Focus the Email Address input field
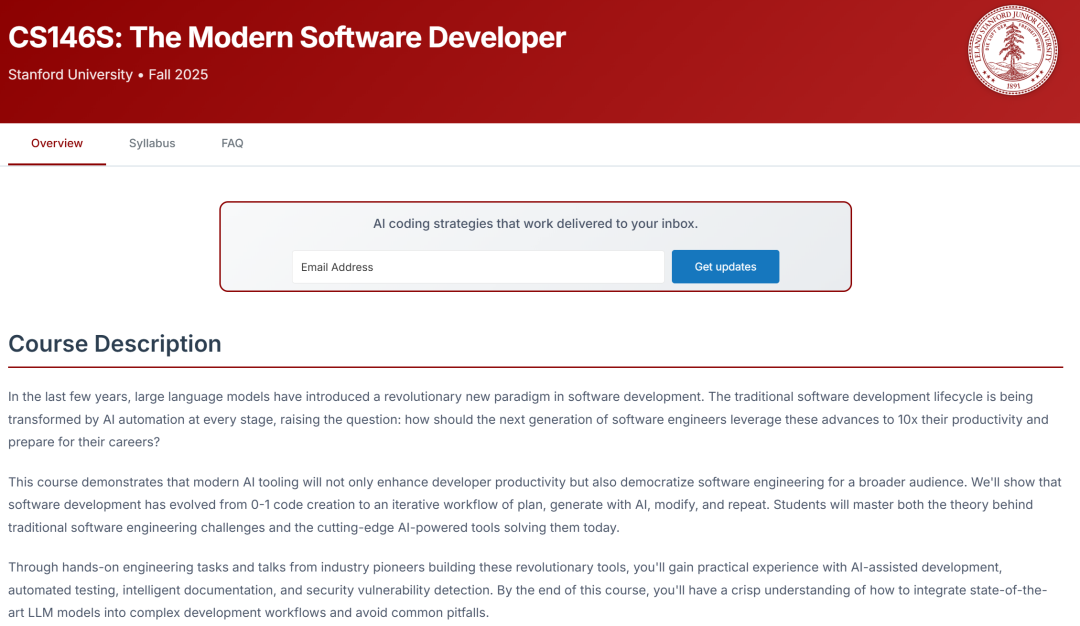The image size is (1080, 626). [478, 267]
